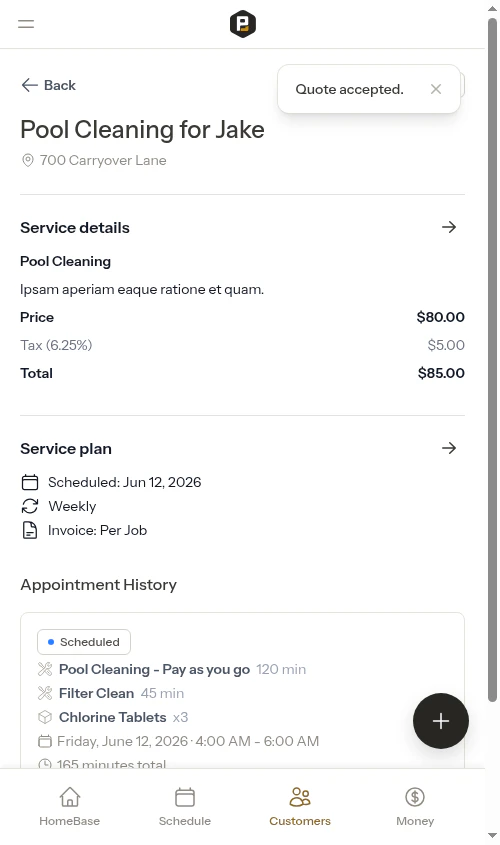Dismiss the Quote accepted notification
This screenshot has height=845, width=500.
[x=436, y=89]
